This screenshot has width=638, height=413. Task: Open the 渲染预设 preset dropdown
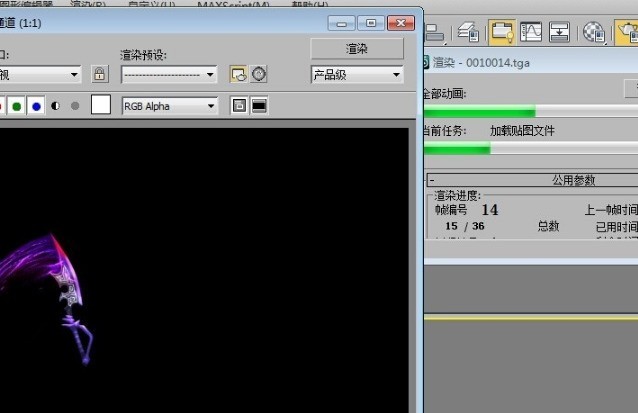point(168,74)
